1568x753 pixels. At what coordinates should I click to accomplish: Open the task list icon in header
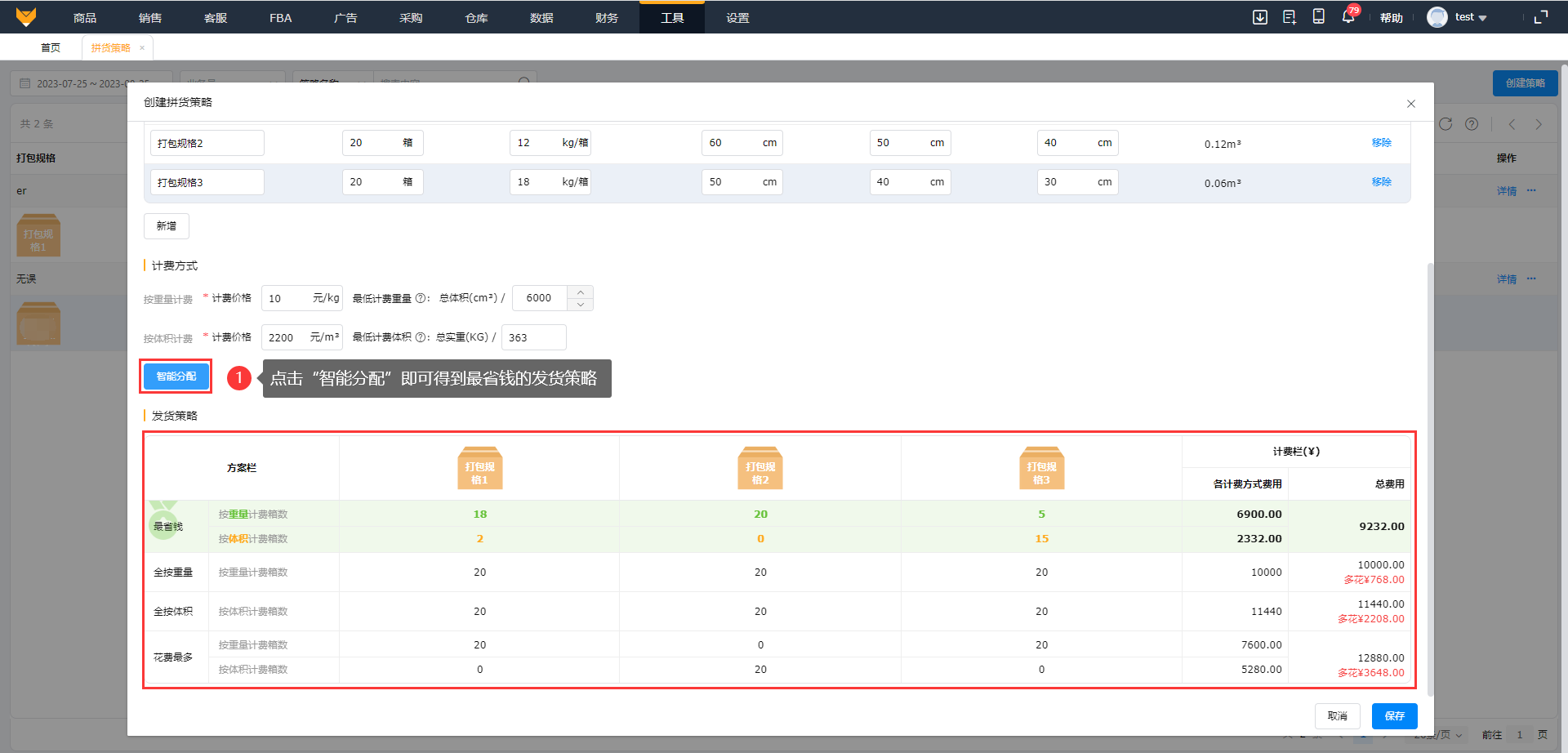1290,17
